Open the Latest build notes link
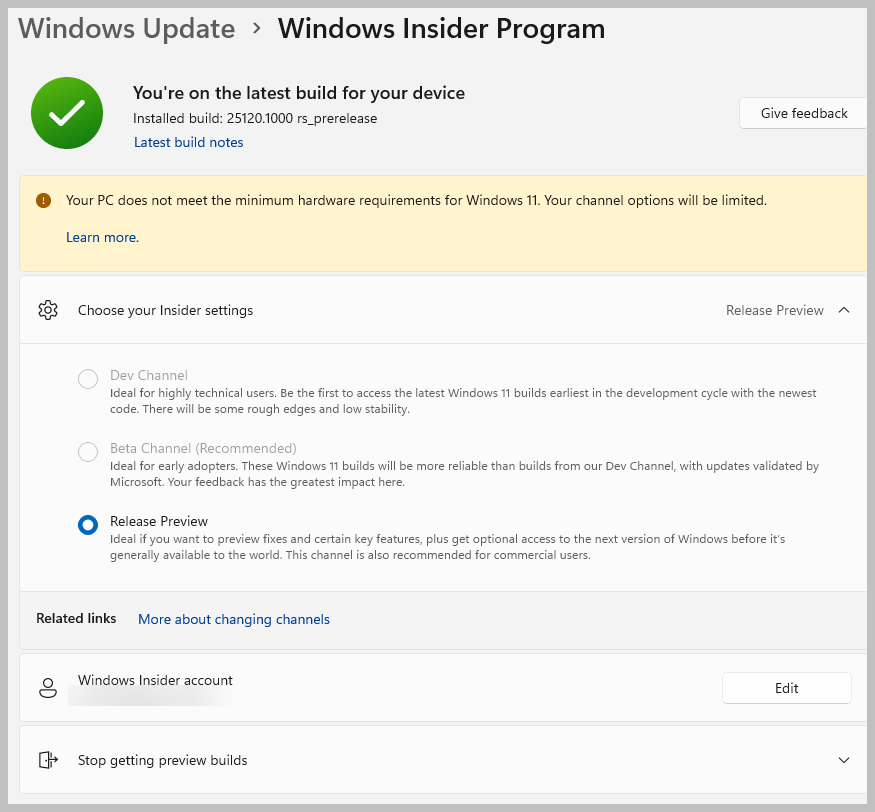Screen dimensions: 875x812 coord(189,142)
